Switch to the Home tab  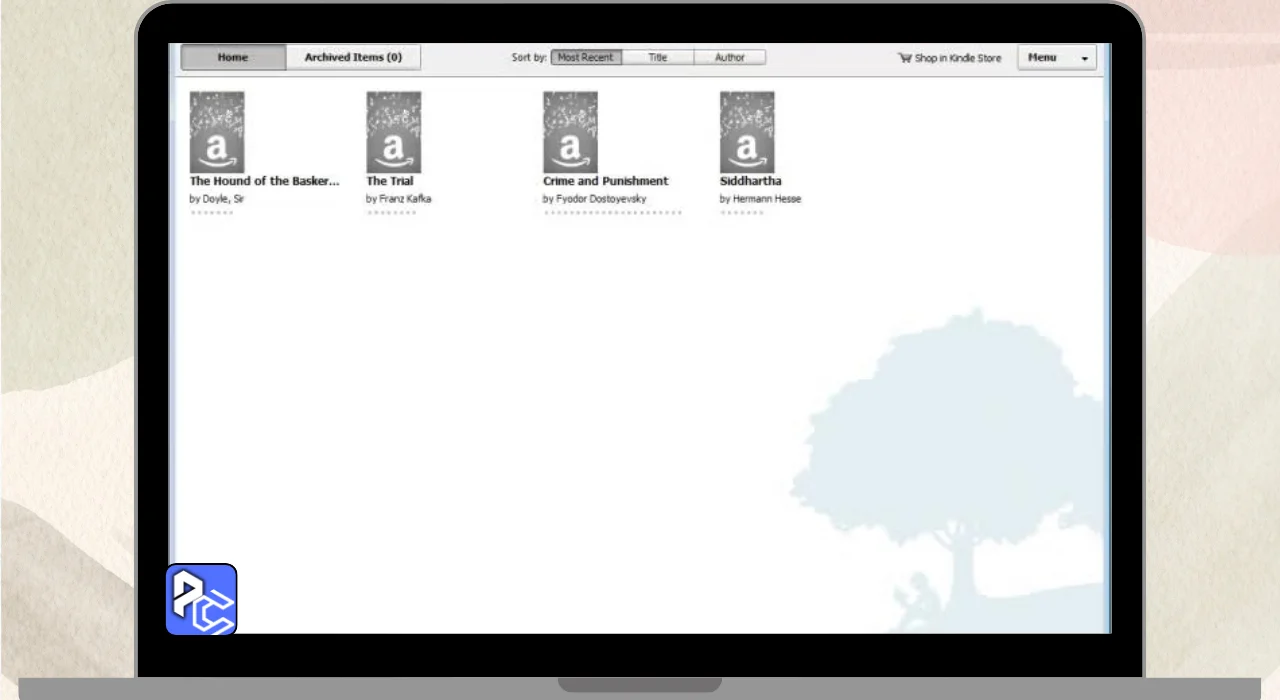pos(233,57)
